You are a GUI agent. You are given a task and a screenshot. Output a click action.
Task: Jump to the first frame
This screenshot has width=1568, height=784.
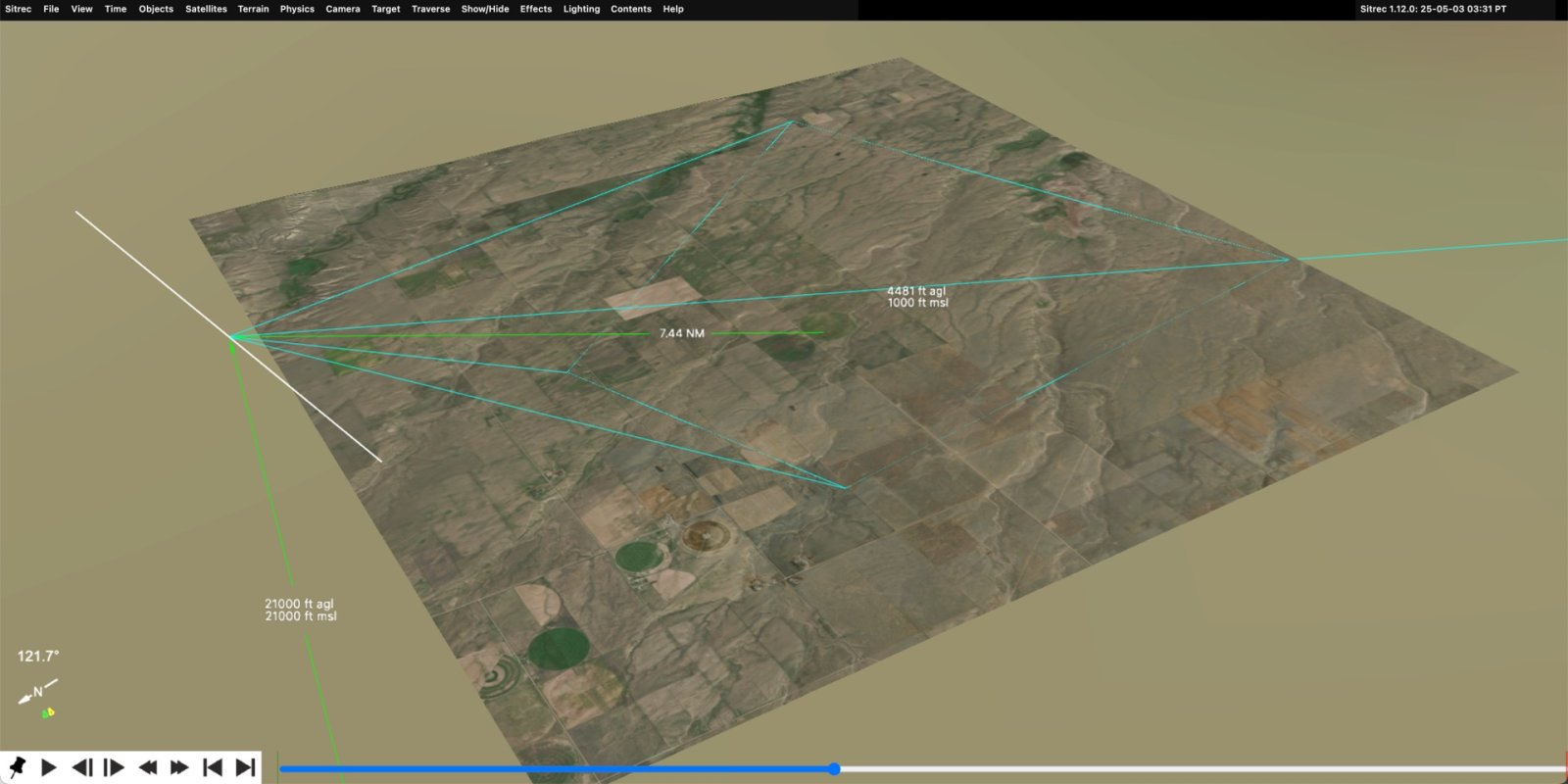pos(212,766)
